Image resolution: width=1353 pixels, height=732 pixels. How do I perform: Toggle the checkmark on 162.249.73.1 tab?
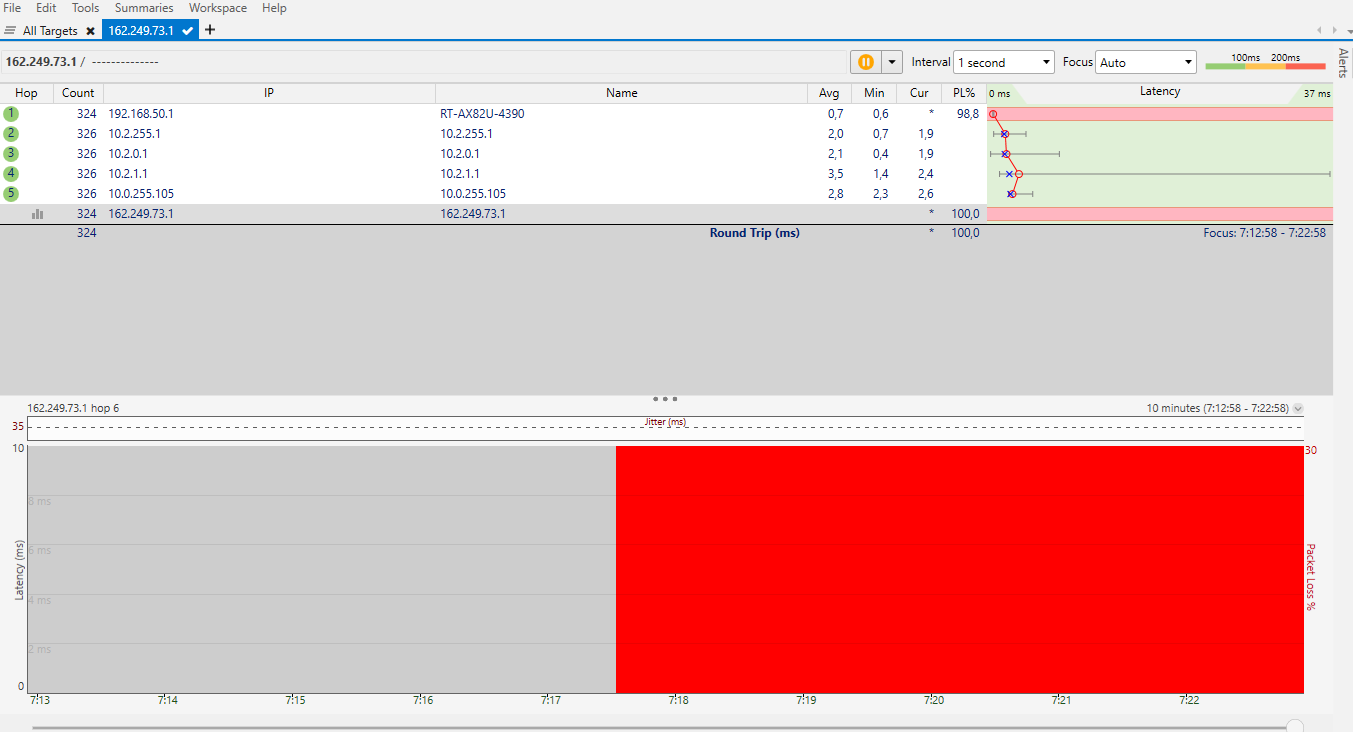(x=187, y=31)
